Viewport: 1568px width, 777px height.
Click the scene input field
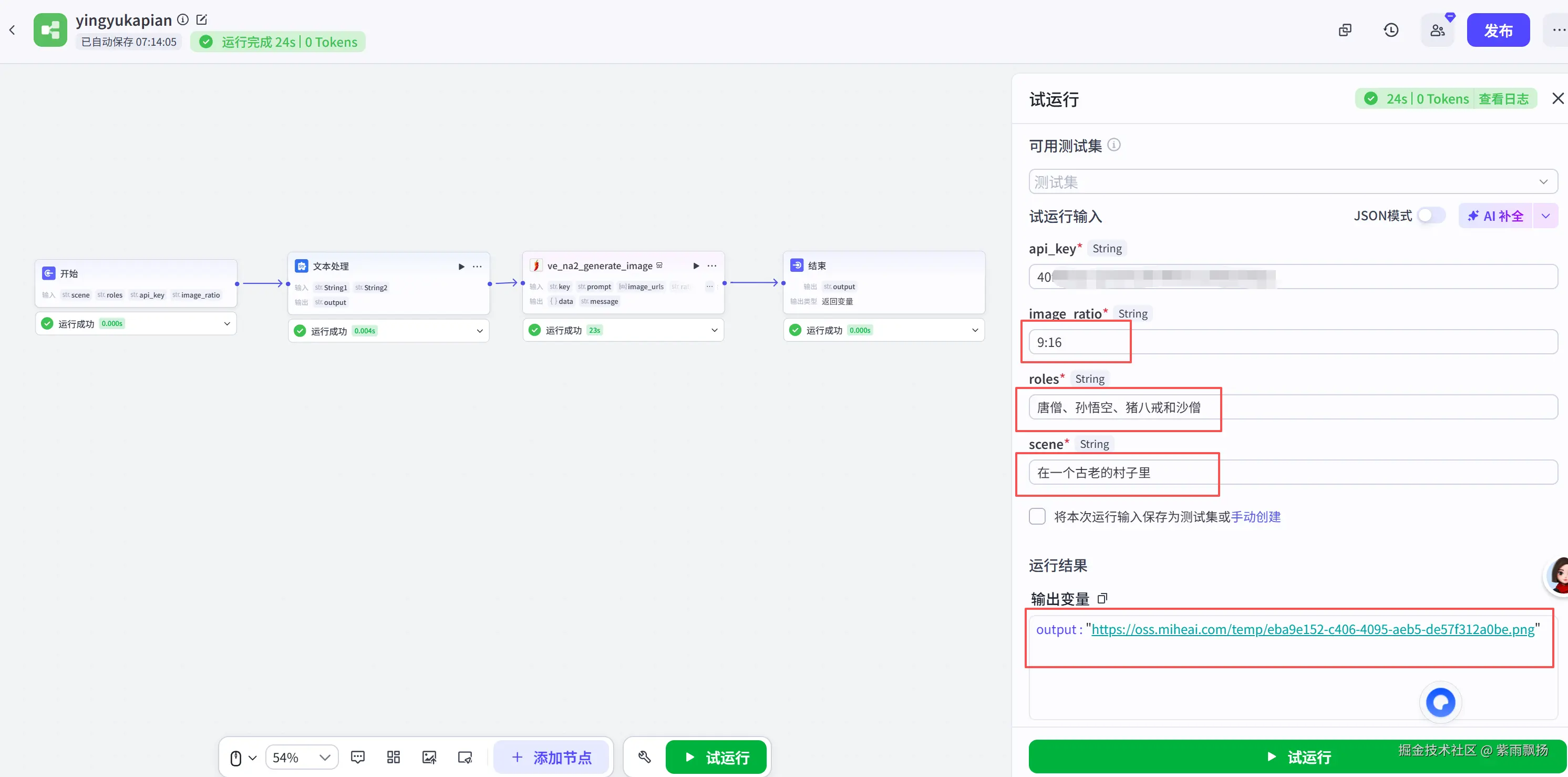pyautogui.click(x=1293, y=473)
